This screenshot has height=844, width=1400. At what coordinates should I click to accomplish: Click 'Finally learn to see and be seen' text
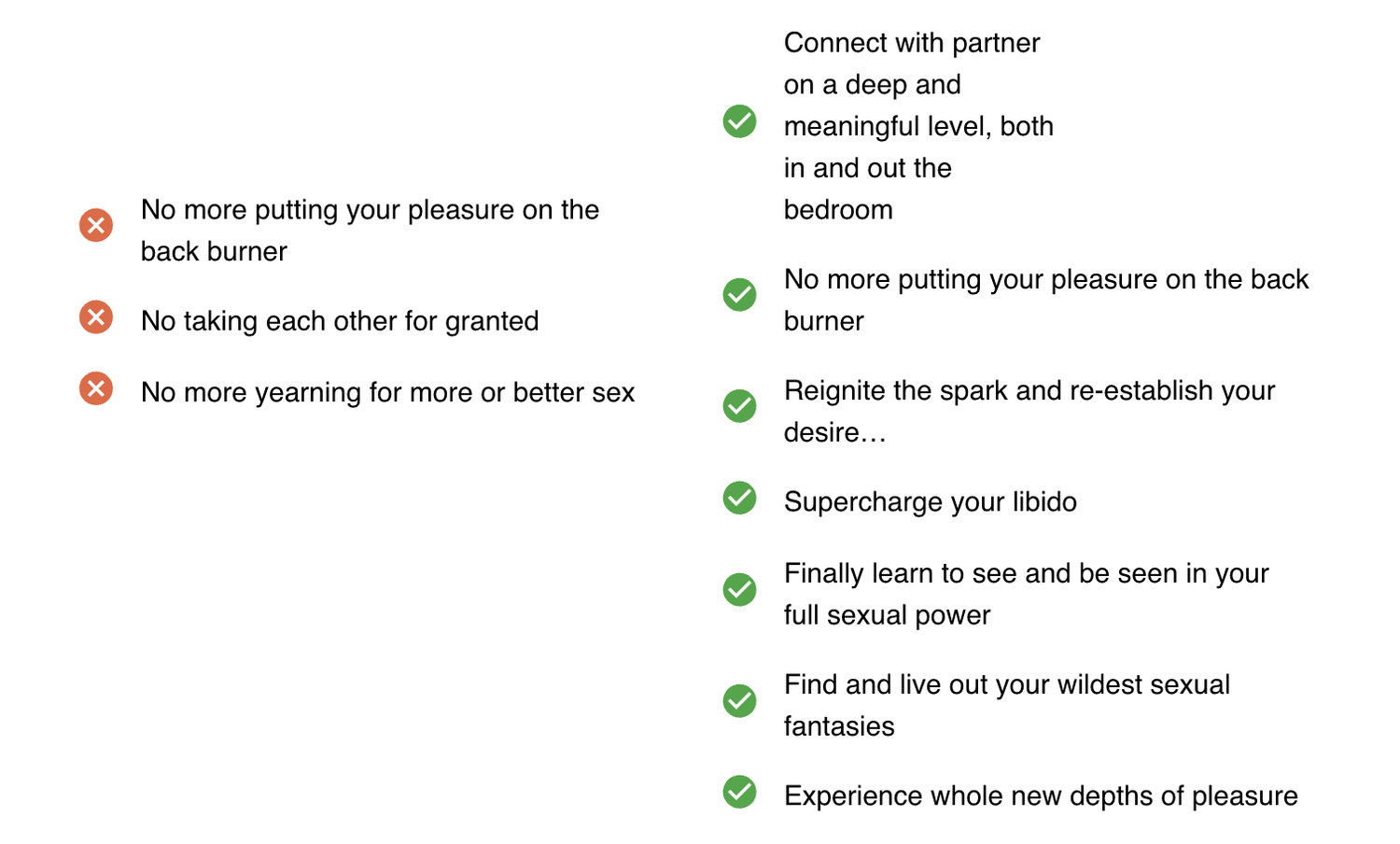pyautogui.click(x=1026, y=573)
